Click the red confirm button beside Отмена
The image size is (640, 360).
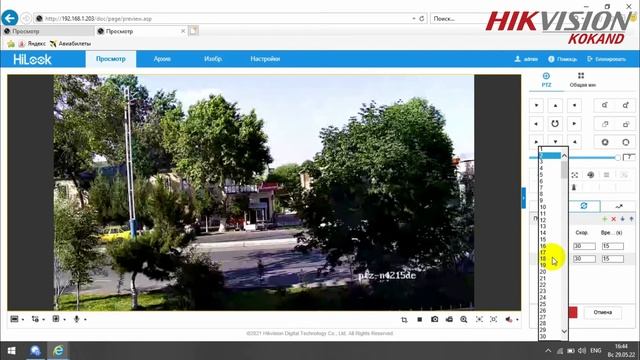(x=573, y=312)
